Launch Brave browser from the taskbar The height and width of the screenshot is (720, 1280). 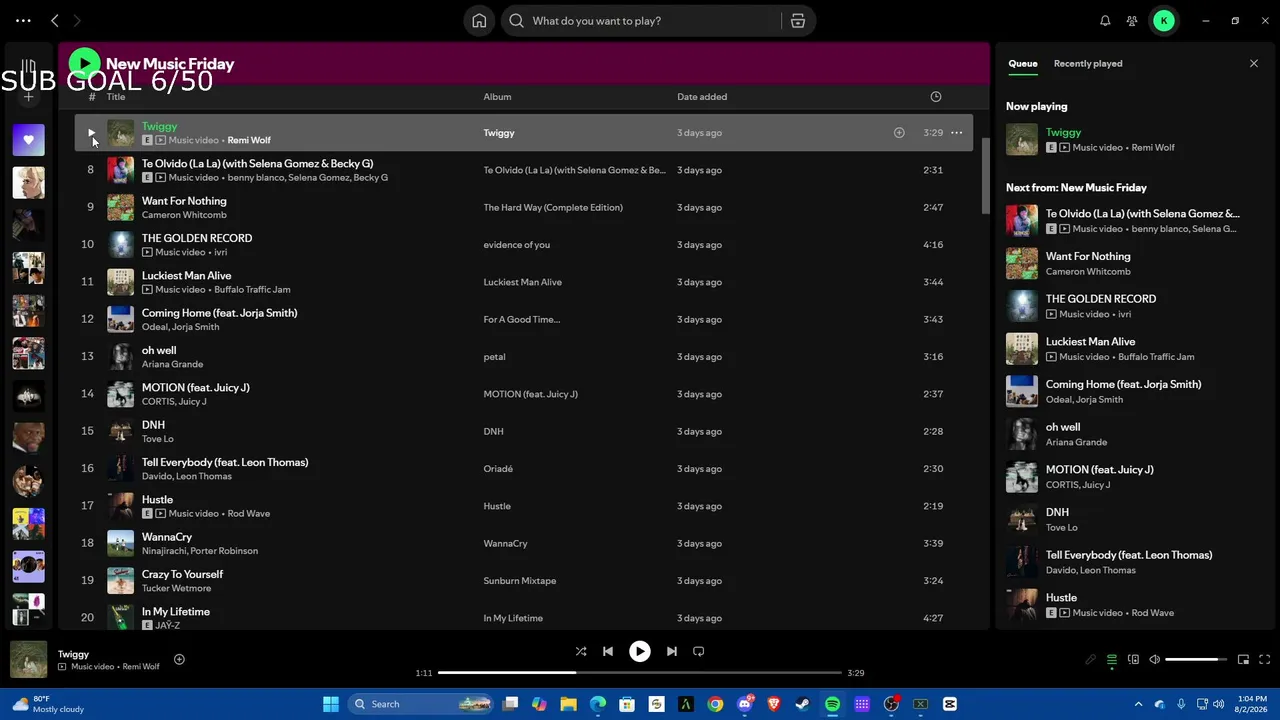(x=774, y=704)
